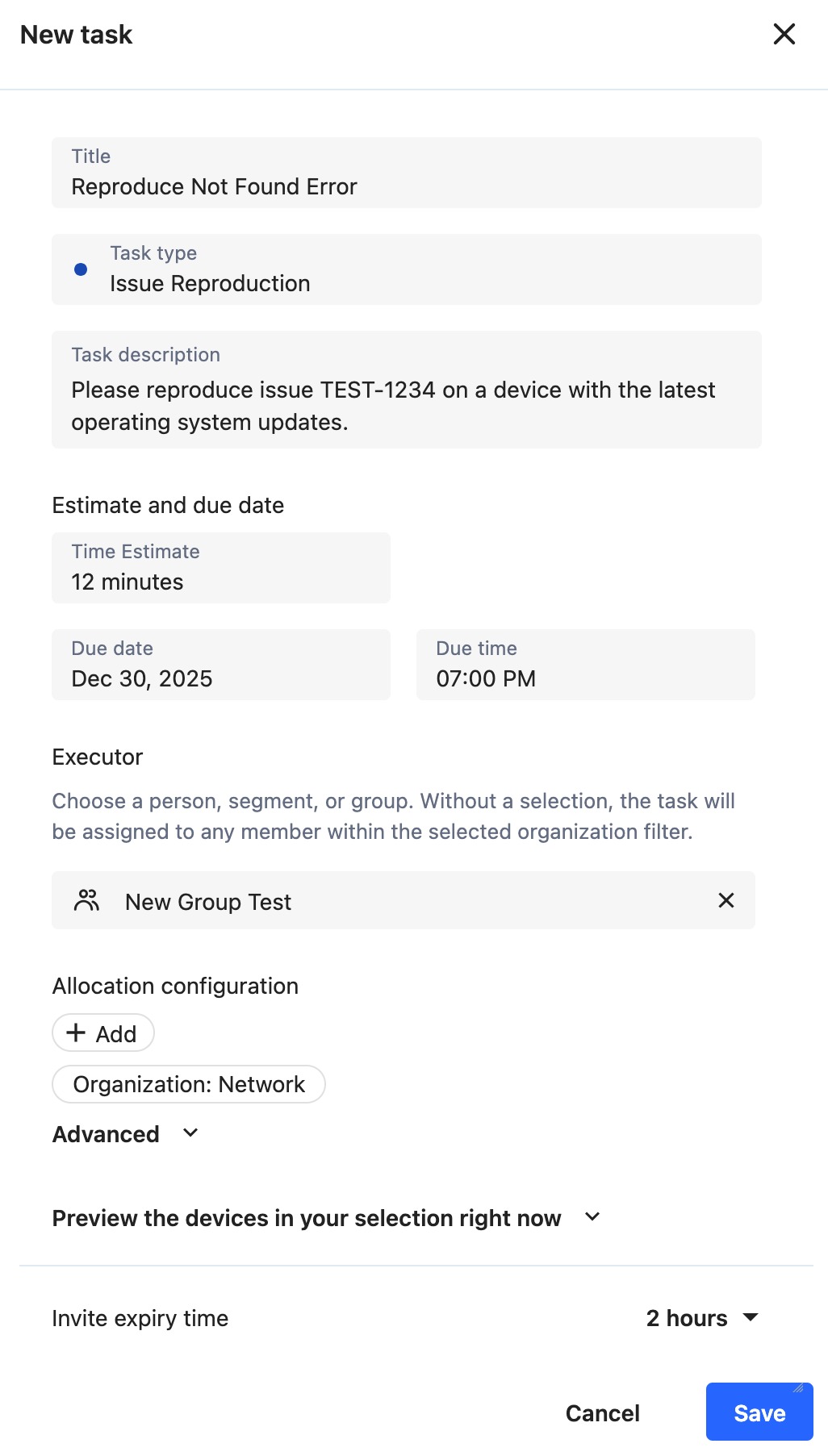Image resolution: width=828 pixels, height=1456 pixels.
Task: Save the new task
Action: click(758, 1412)
